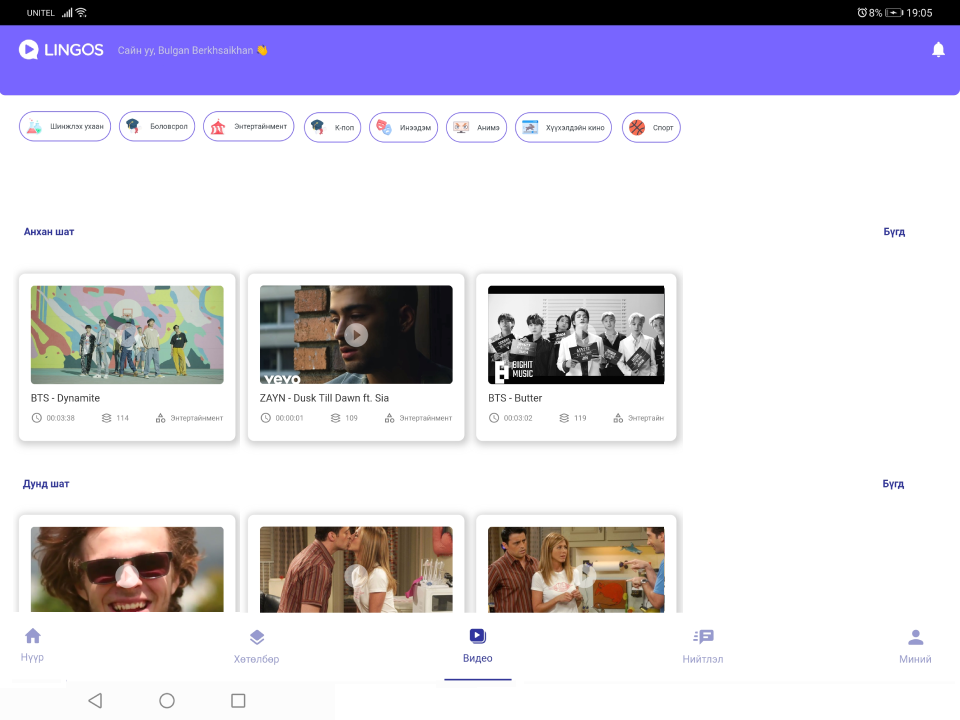Open the BTS - Butter title
The image size is (960, 720).
pyautogui.click(x=515, y=398)
